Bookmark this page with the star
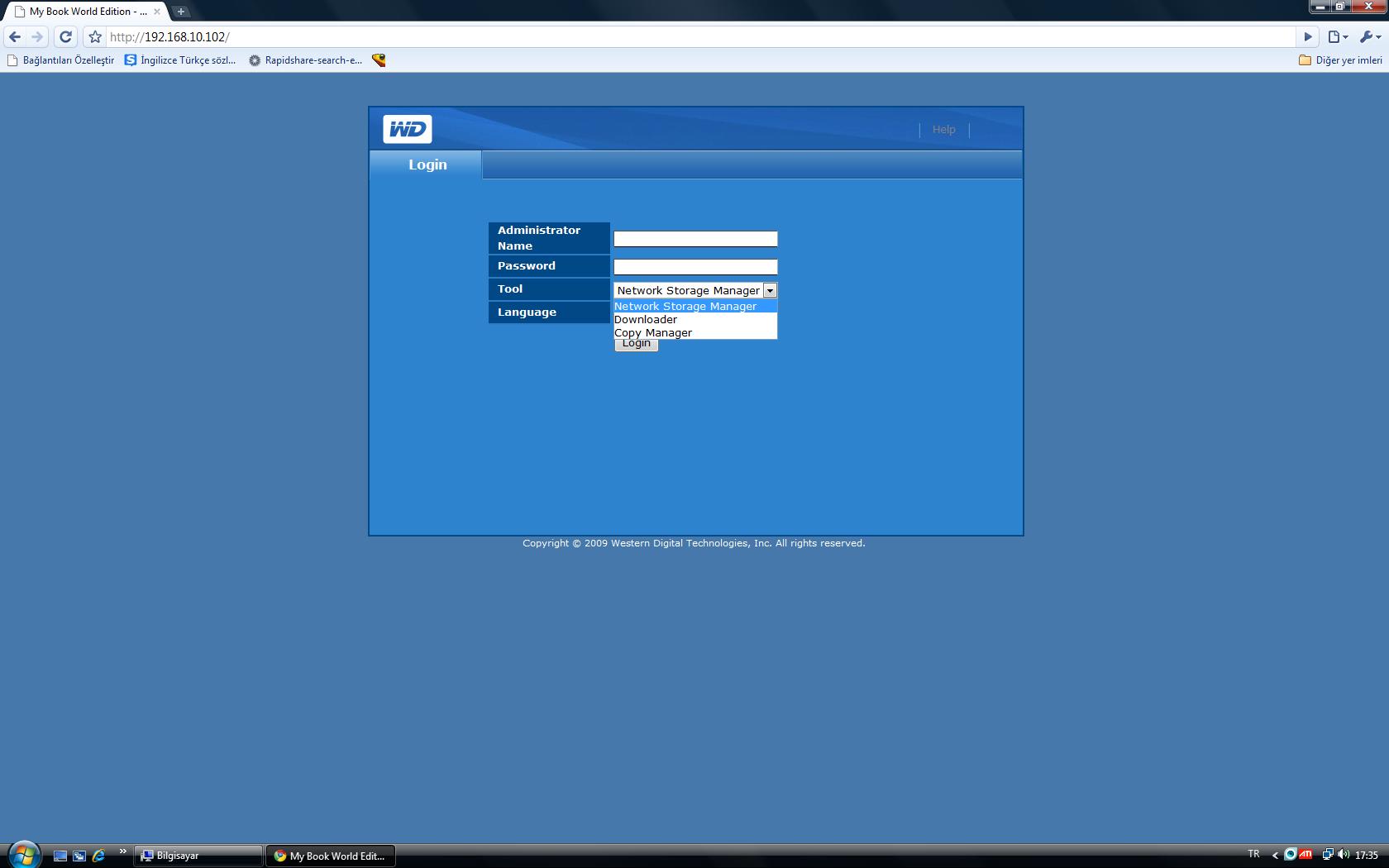The image size is (1389, 868). tap(95, 36)
